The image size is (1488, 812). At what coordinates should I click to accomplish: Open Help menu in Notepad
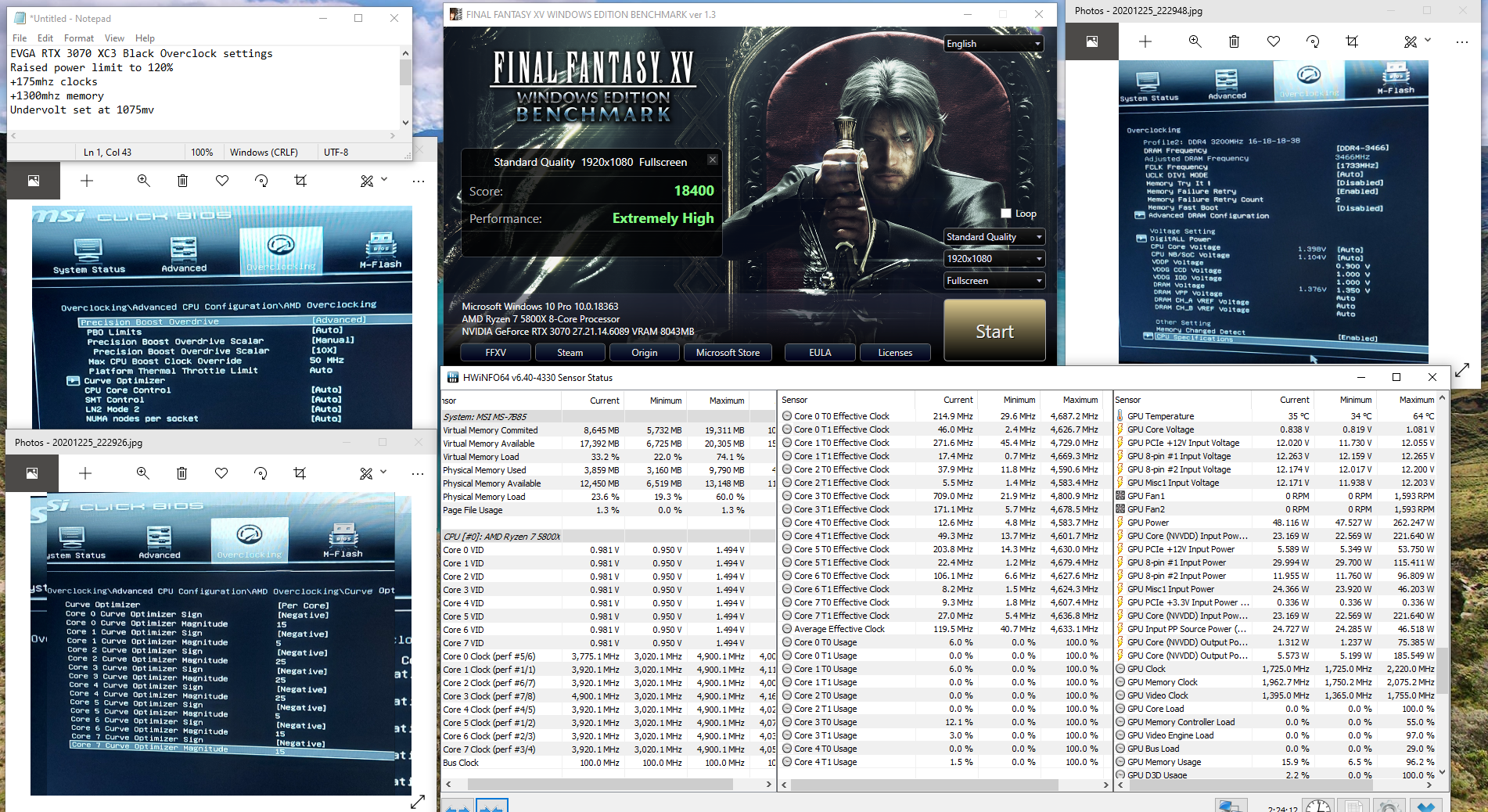[x=145, y=38]
